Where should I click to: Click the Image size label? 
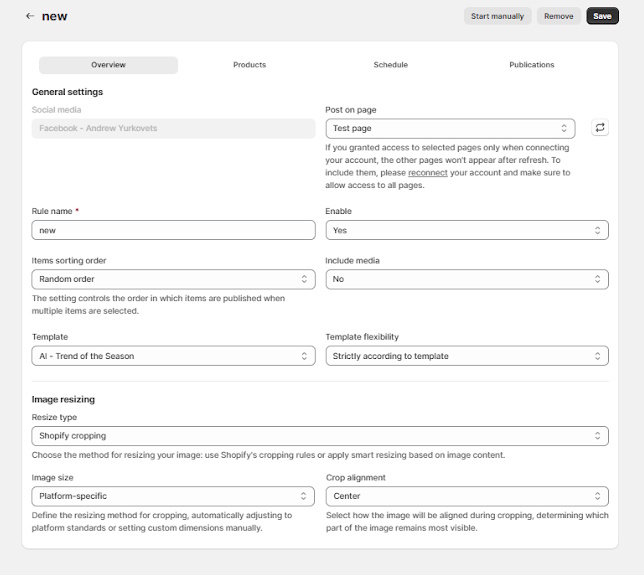click(53, 478)
